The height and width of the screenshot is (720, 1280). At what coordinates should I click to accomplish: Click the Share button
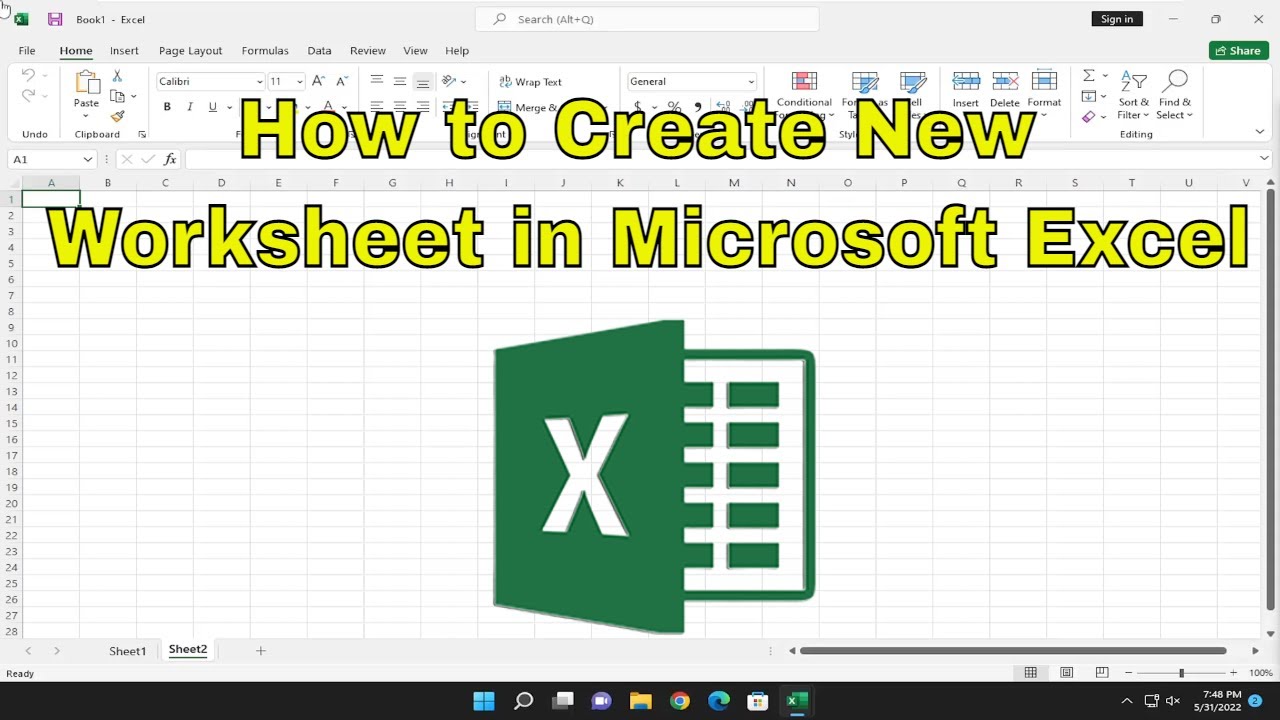1238,50
